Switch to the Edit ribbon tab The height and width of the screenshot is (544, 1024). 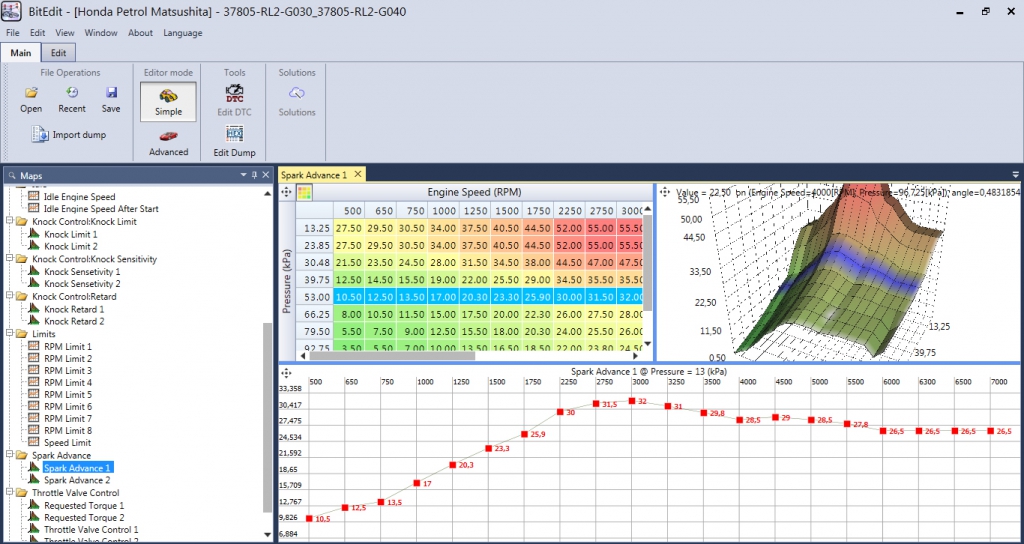59,53
